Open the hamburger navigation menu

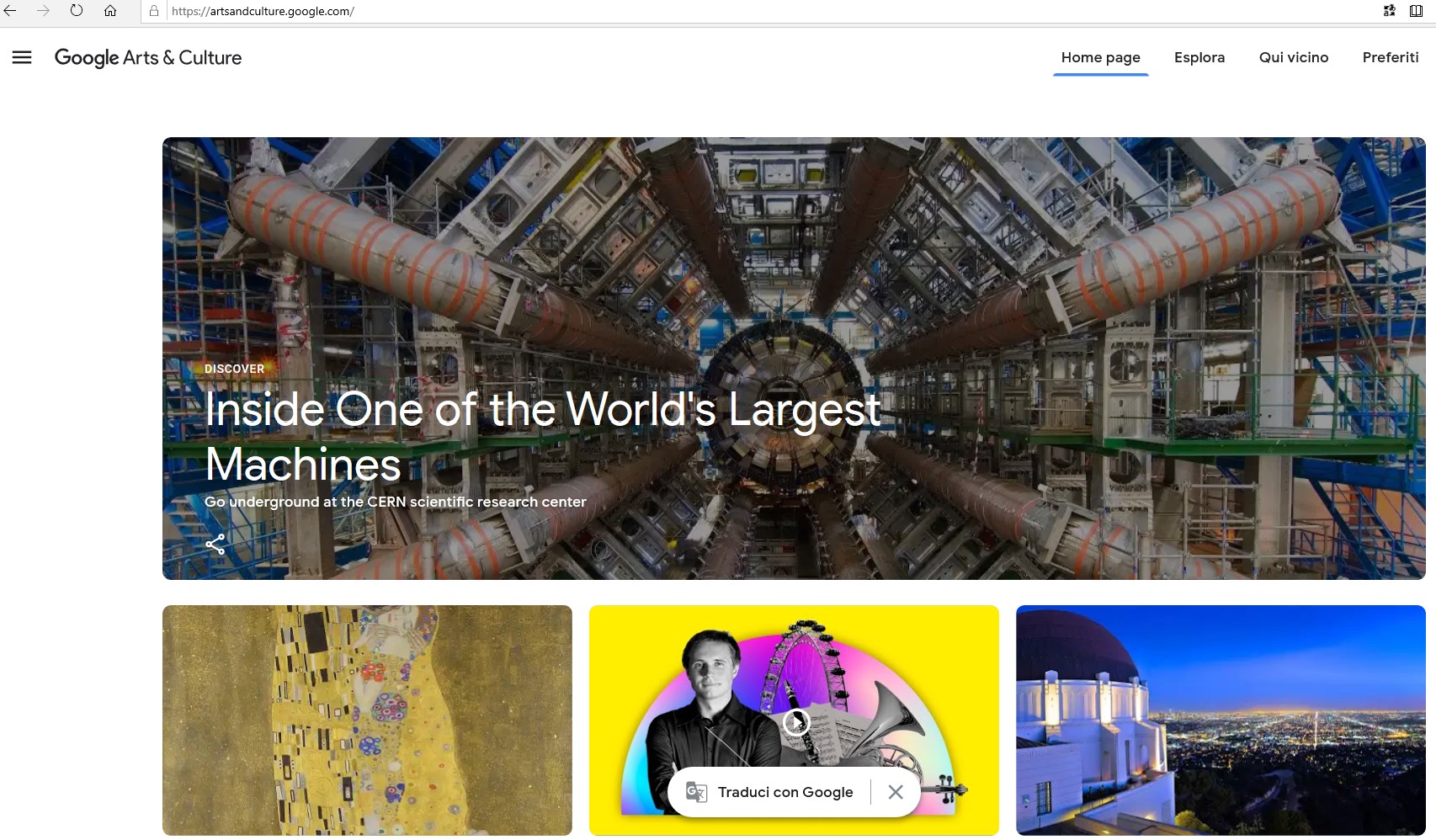(x=22, y=57)
